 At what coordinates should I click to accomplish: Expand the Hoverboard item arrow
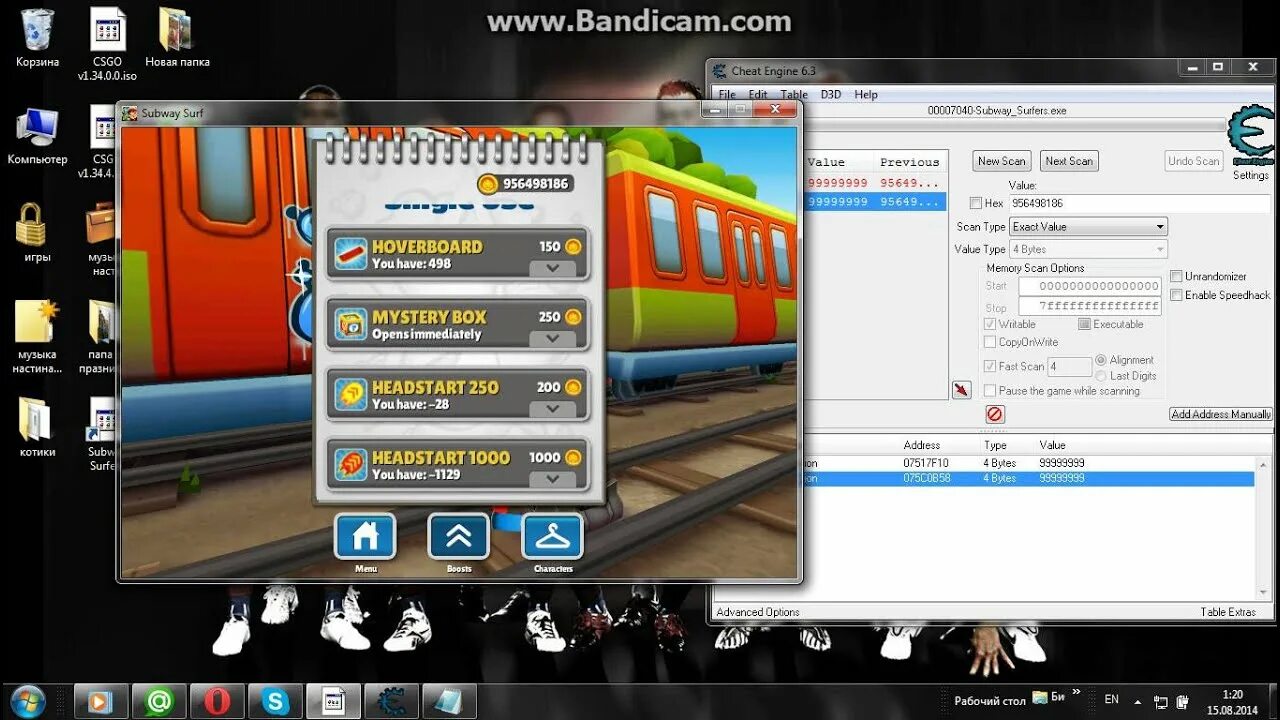553,268
